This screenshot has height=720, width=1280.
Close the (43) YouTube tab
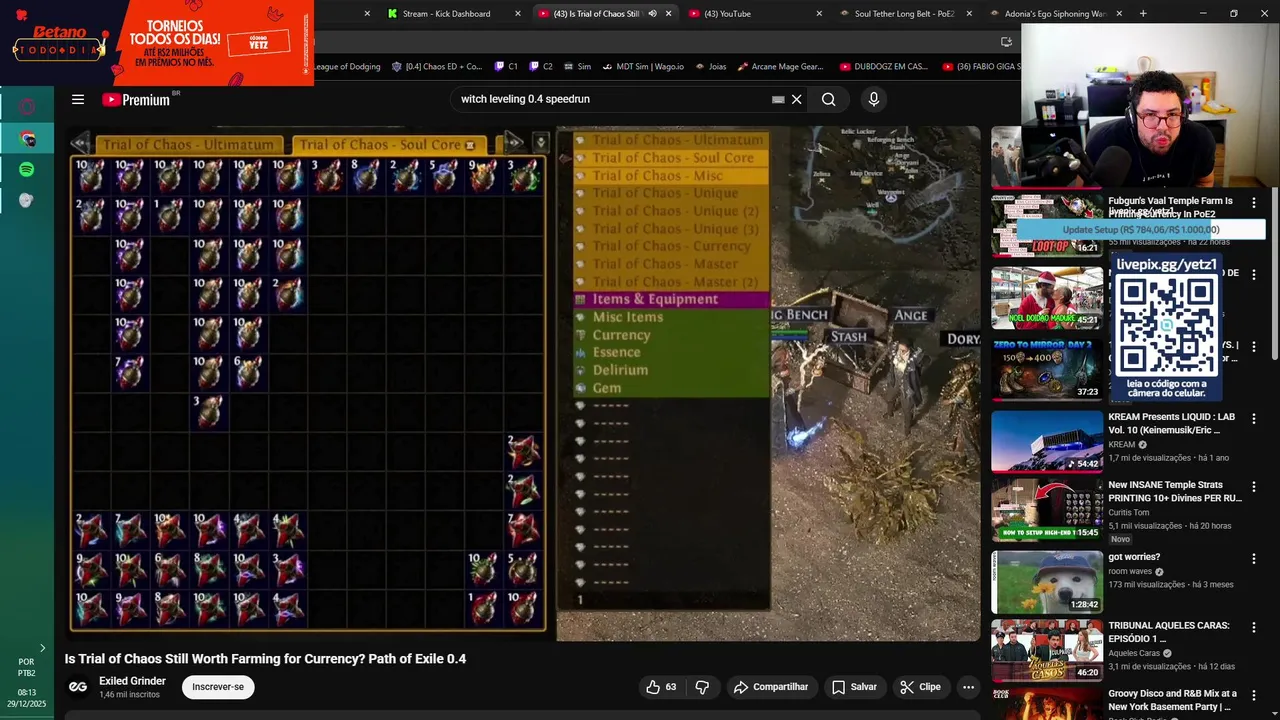pyautogui.click(x=819, y=14)
